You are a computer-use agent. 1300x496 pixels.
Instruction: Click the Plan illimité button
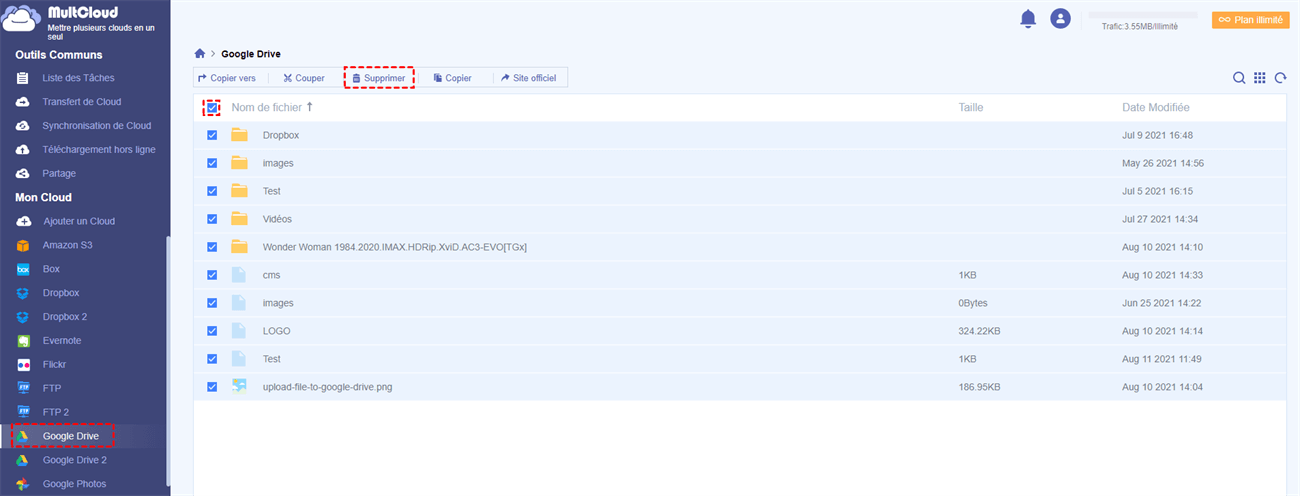[x=1250, y=20]
